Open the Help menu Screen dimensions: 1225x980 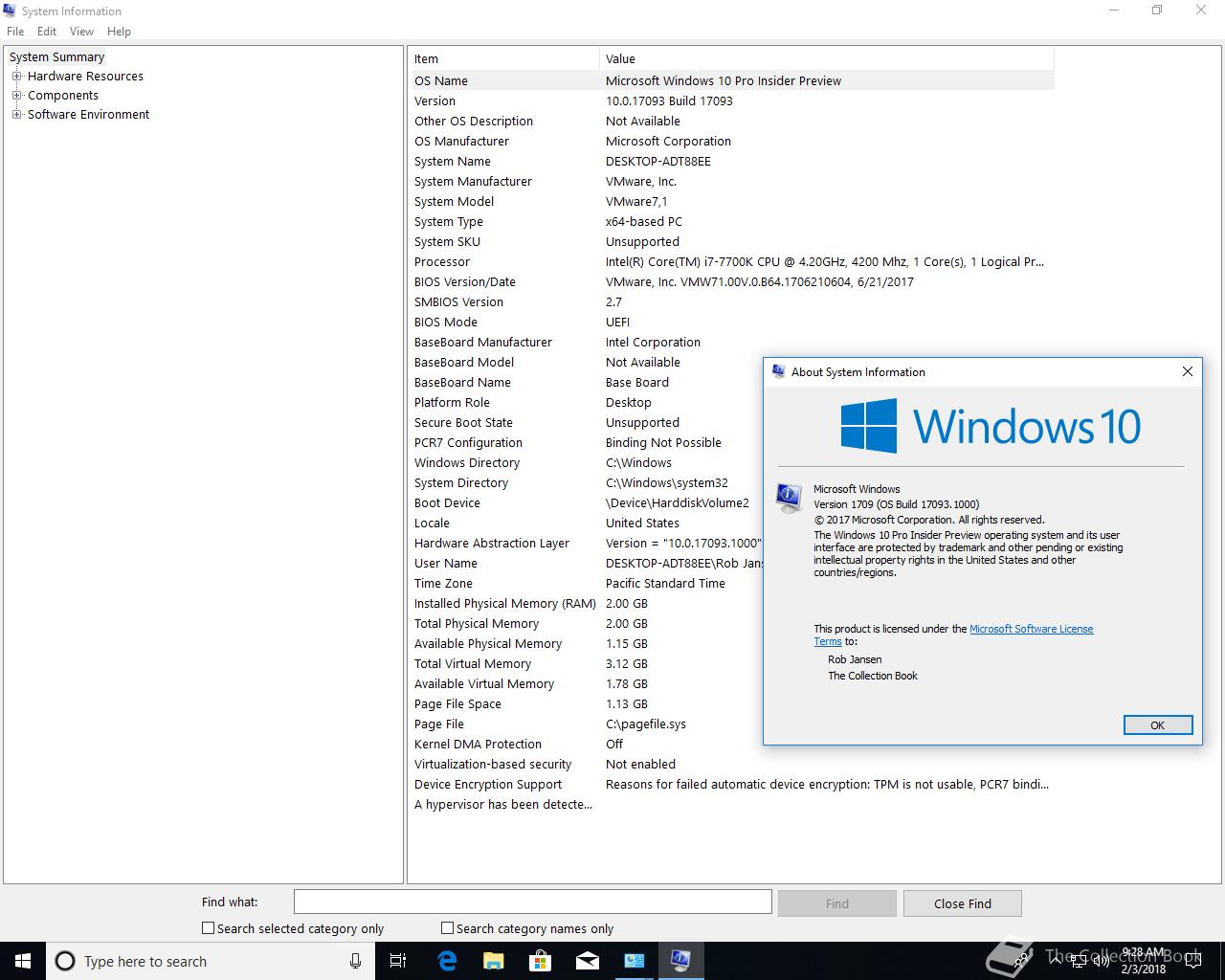pyautogui.click(x=119, y=32)
